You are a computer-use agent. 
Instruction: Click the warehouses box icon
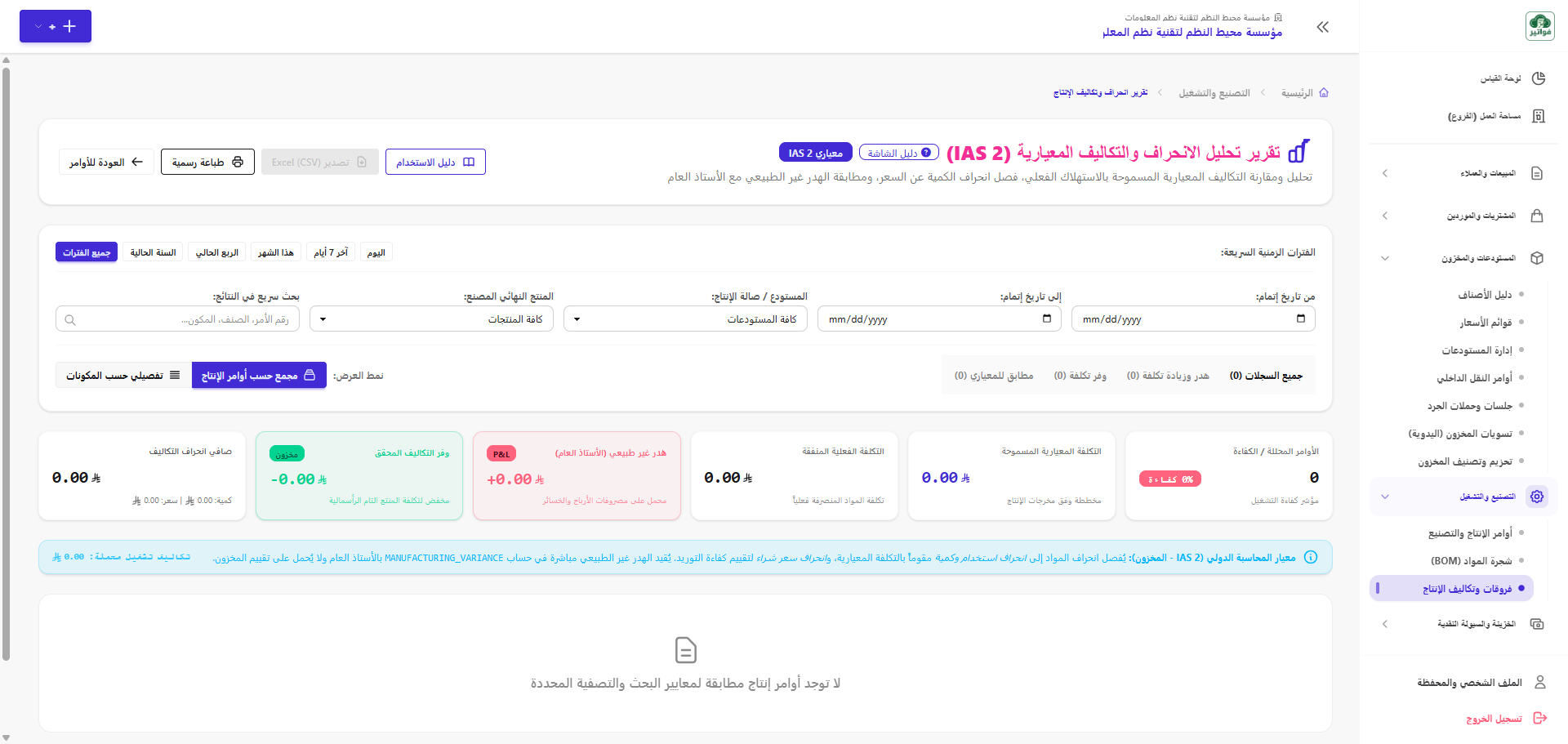[1537, 258]
